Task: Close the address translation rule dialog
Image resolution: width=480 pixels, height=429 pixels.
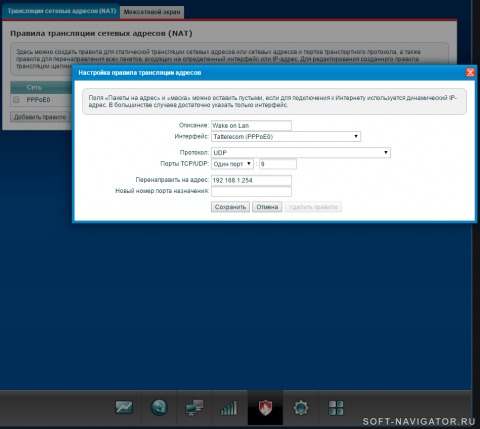Action: [x=470, y=72]
